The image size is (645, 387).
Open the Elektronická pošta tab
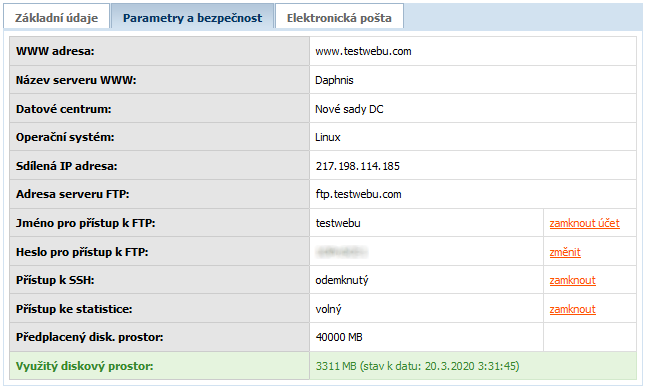pyautogui.click(x=339, y=18)
